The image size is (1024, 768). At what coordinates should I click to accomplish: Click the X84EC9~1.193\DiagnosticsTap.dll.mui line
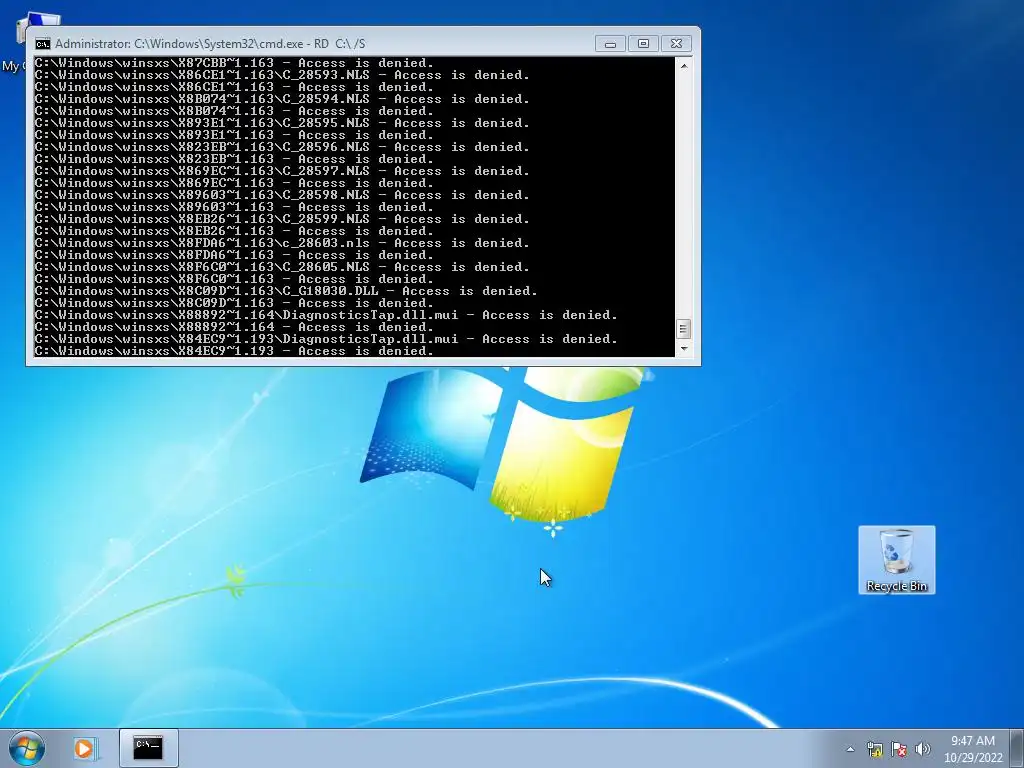click(x=326, y=339)
